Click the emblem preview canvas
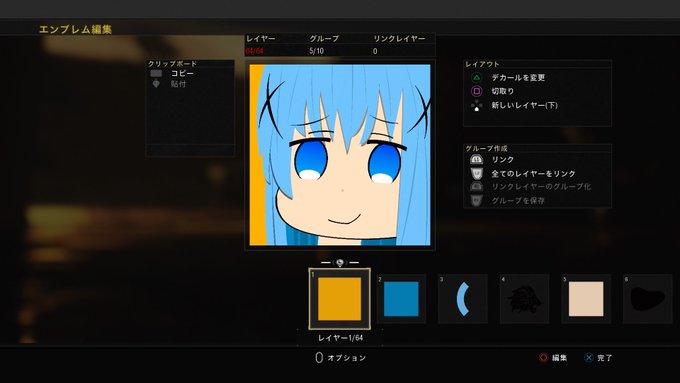 [x=340, y=155]
